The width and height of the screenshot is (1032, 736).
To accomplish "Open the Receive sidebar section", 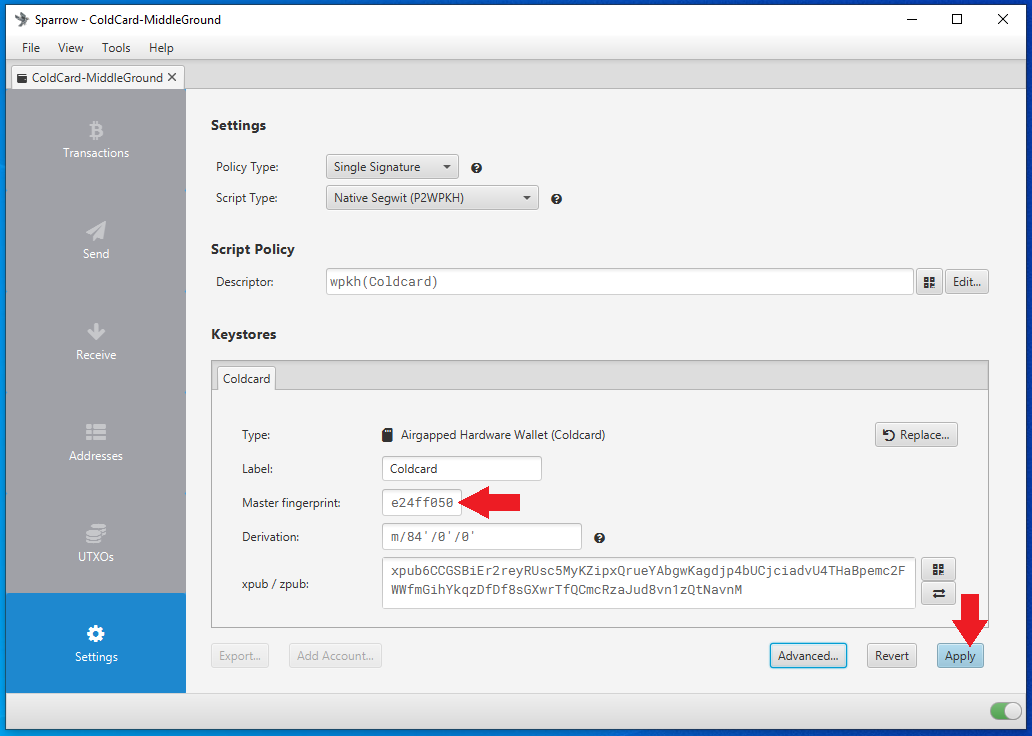I will point(96,341).
